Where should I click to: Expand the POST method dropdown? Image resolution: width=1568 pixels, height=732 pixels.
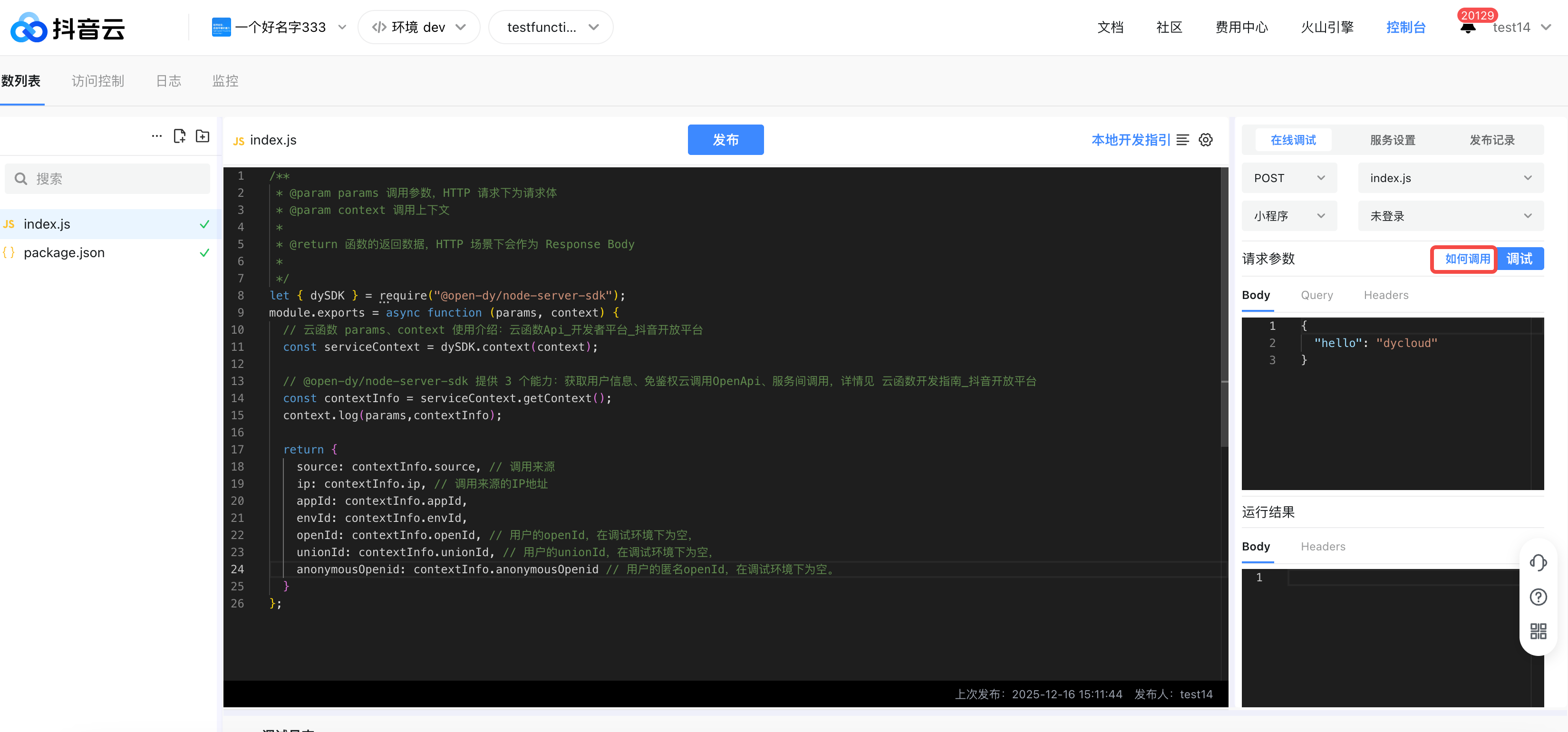click(1288, 178)
